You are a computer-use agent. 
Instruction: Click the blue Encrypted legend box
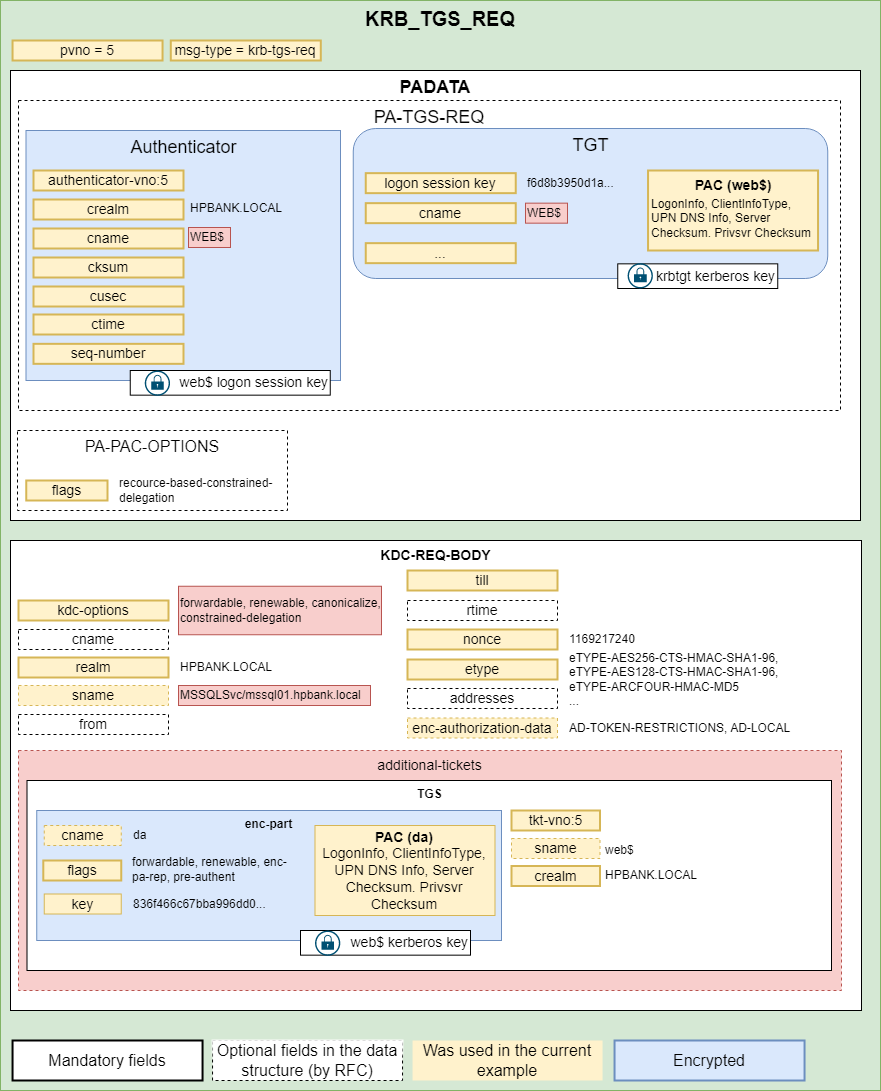click(x=708, y=1060)
